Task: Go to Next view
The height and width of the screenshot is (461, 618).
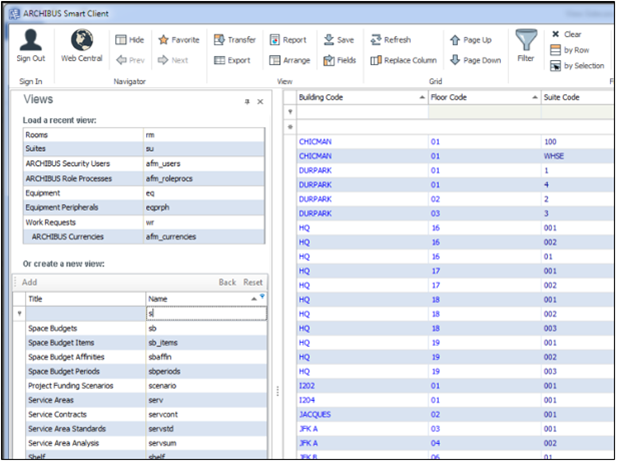Action: (x=173, y=60)
